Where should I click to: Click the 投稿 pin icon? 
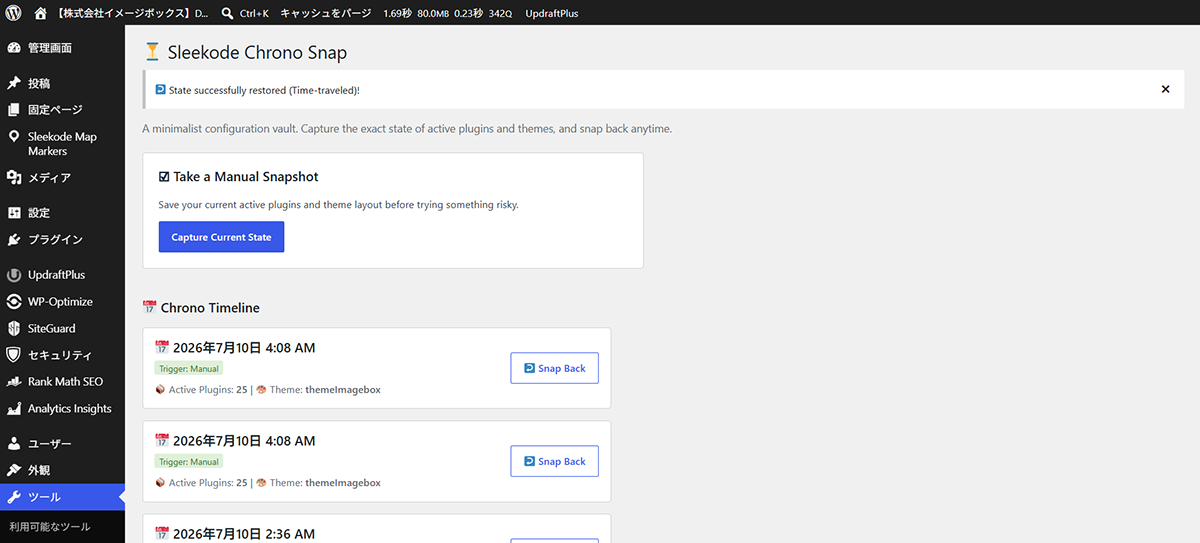tap(14, 83)
